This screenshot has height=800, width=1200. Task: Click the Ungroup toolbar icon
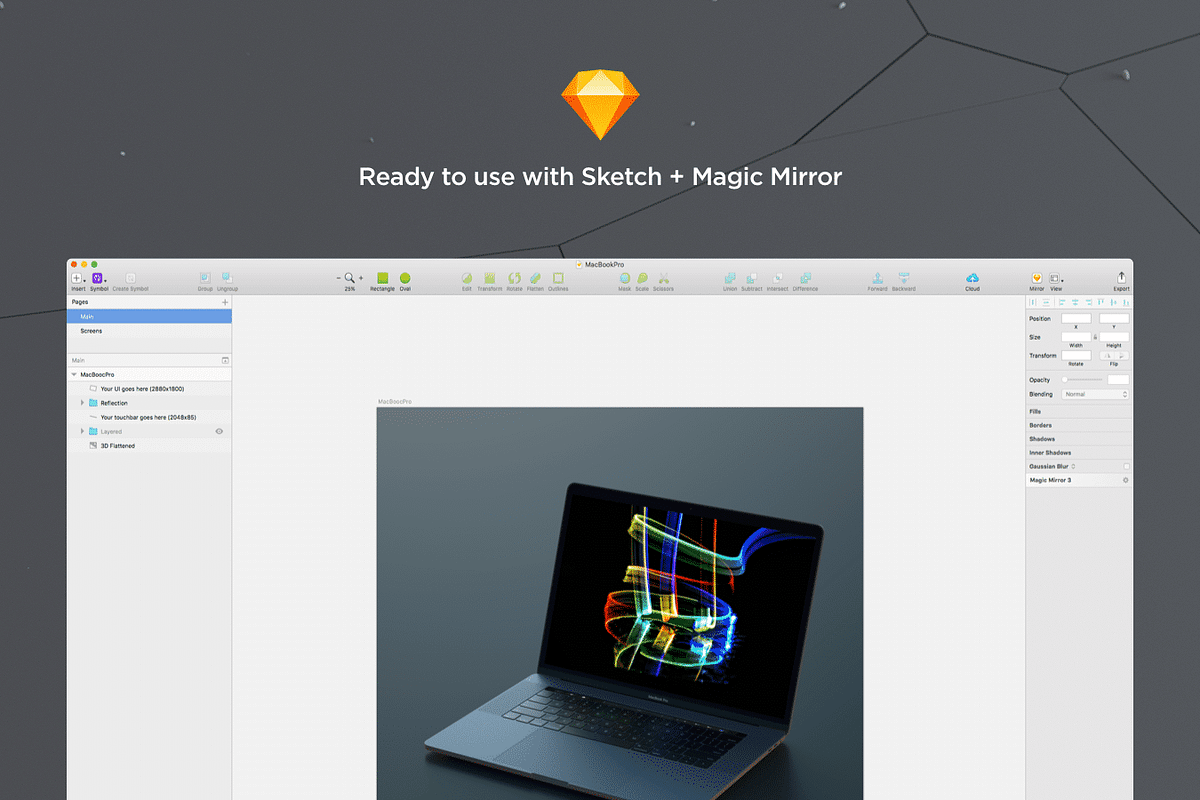pyautogui.click(x=227, y=278)
